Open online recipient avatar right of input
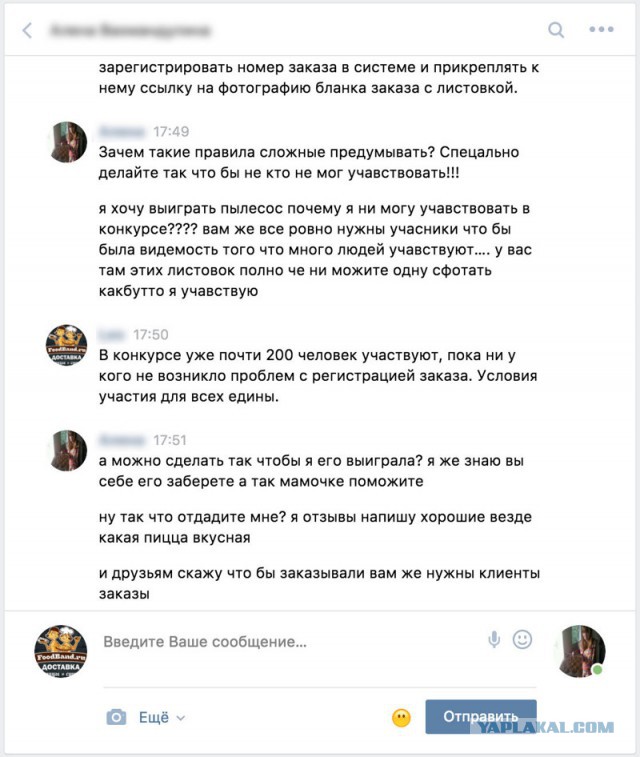This screenshot has width=640, height=757. coord(581,651)
